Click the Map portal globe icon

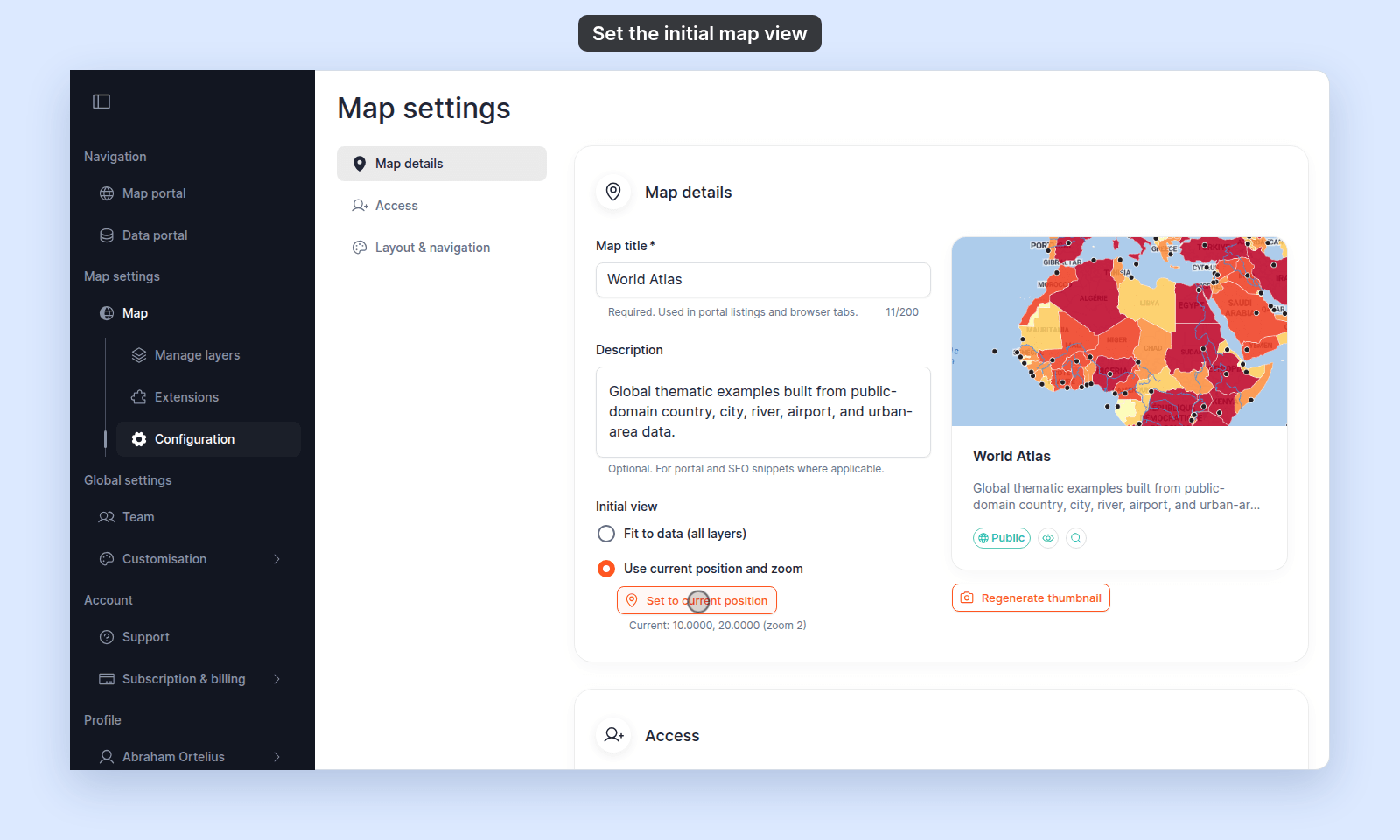(x=107, y=193)
